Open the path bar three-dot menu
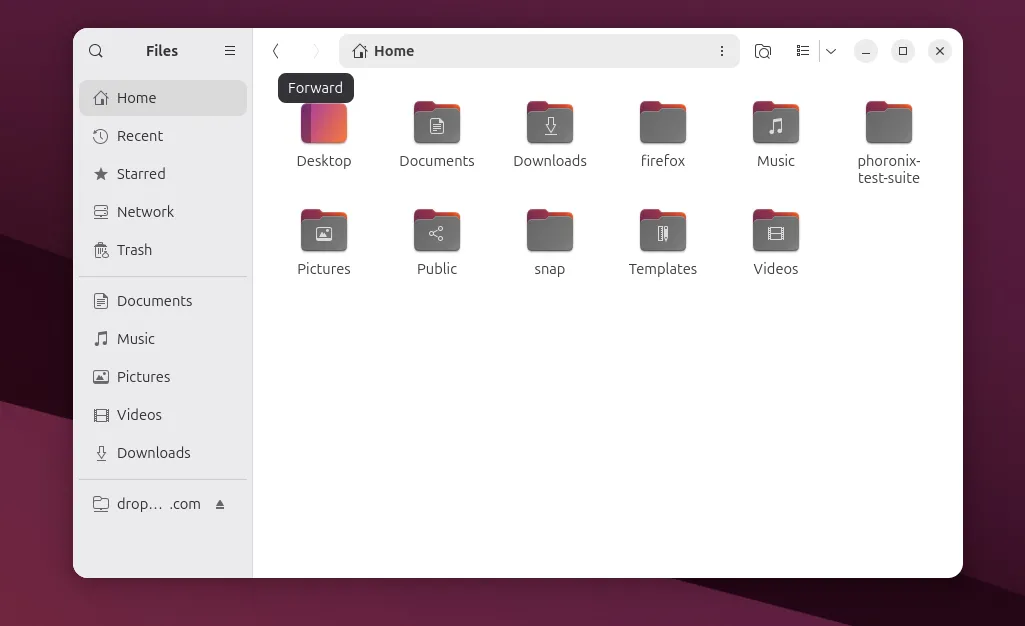Image resolution: width=1025 pixels, height=626 pixels. tap(722, 51)
